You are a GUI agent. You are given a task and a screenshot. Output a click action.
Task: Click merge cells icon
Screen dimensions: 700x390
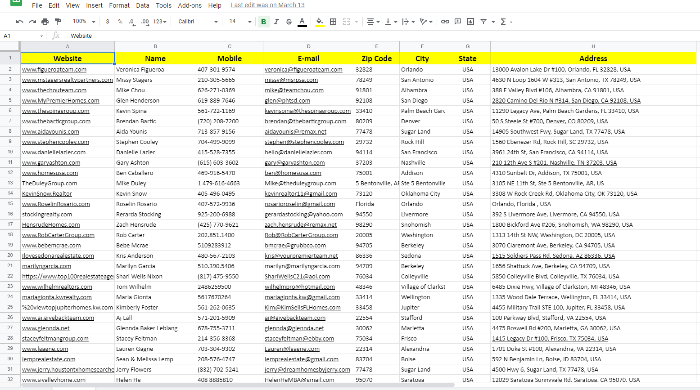tap(346, 21)
